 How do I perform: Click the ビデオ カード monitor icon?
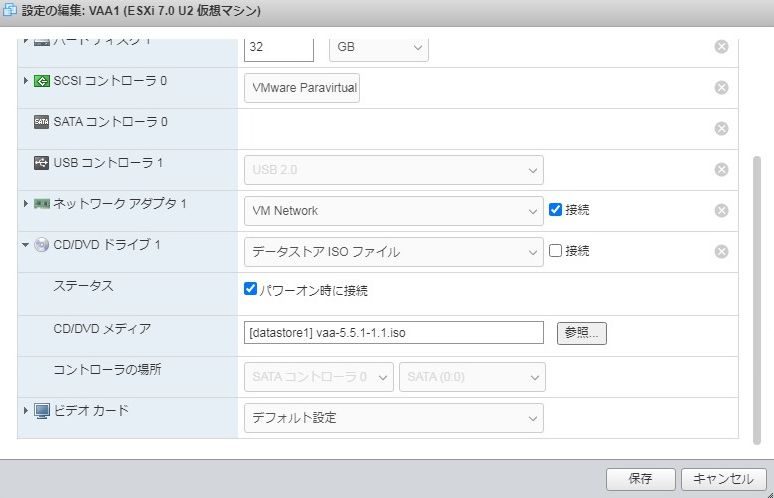(42, 411)
